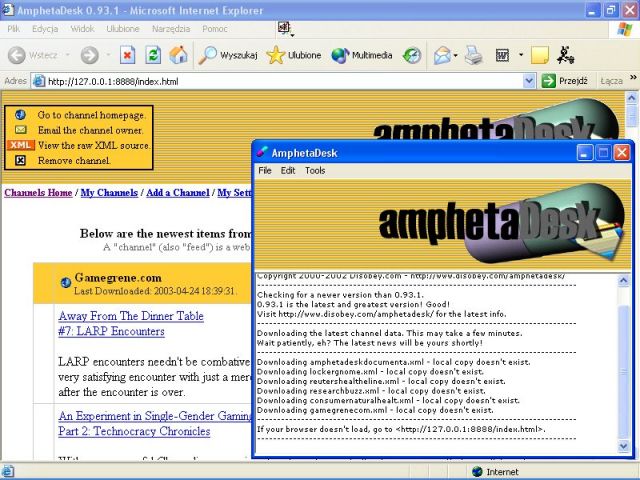Click scroll up arrow in IE page

[x=631, y=98]
